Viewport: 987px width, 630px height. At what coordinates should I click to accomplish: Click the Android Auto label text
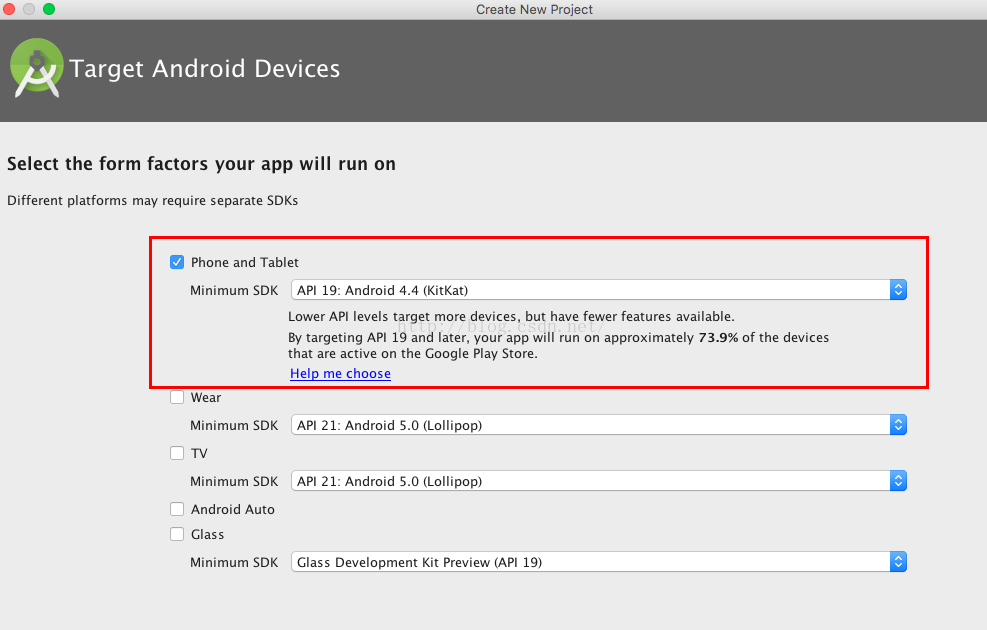232,509
